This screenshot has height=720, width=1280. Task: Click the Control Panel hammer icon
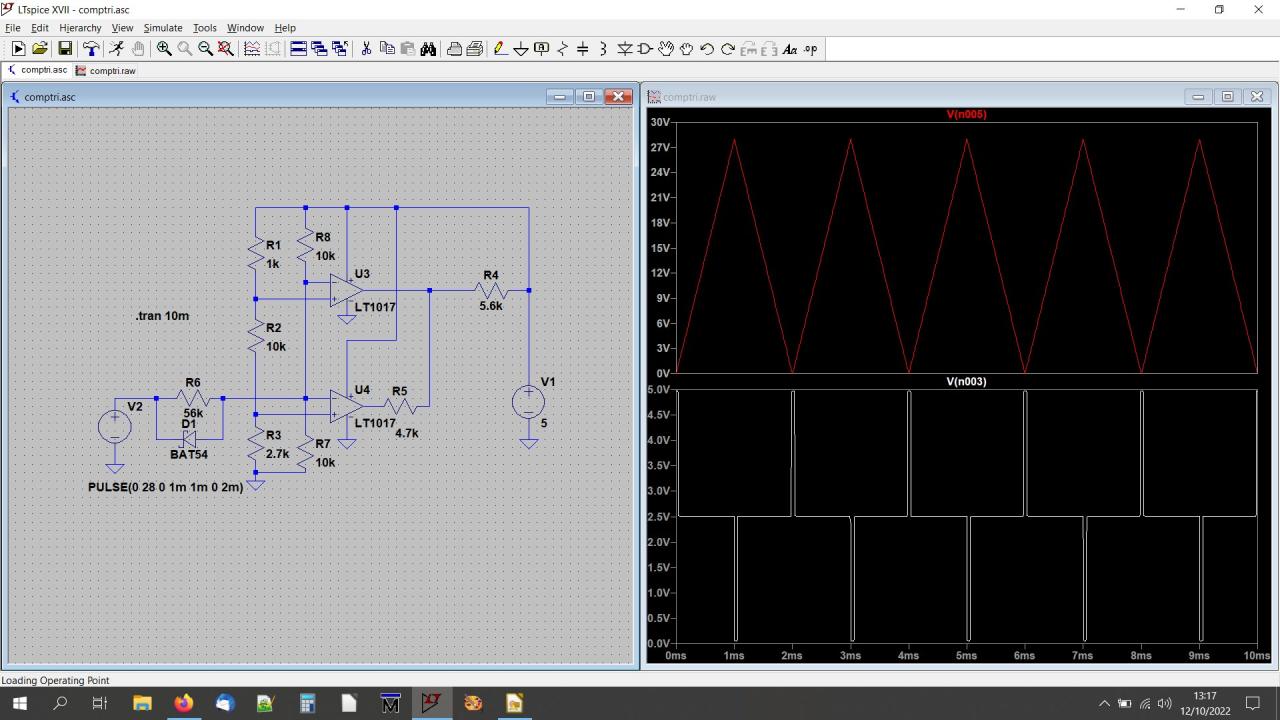[x=91, y=49]
